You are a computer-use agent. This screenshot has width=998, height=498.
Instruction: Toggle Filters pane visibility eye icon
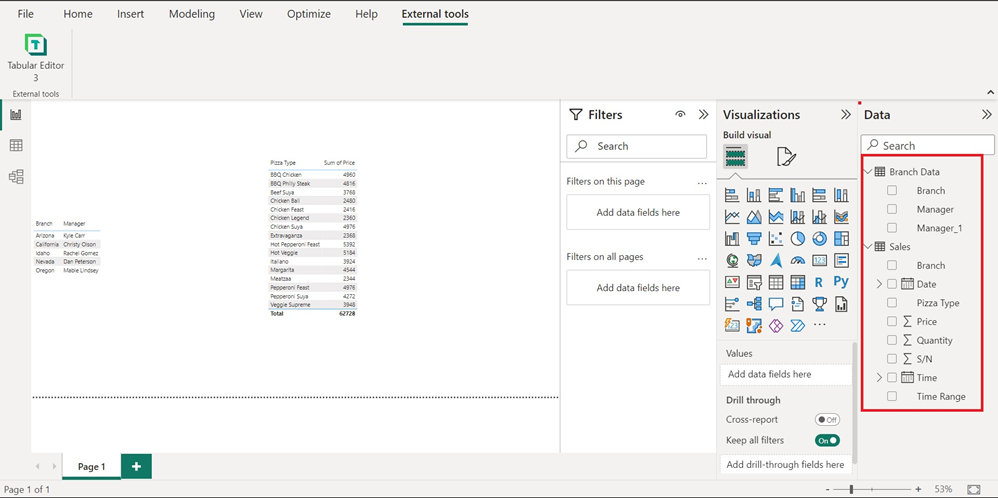coord(680,115)
